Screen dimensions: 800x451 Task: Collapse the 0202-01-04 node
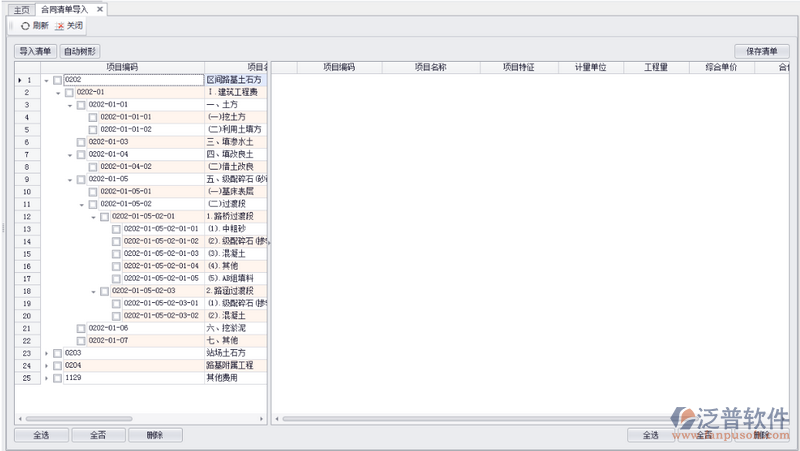pos(70,155)
